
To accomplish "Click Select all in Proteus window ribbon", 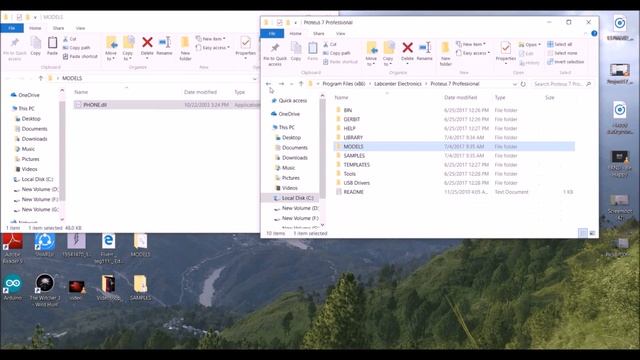I will 560,44.
